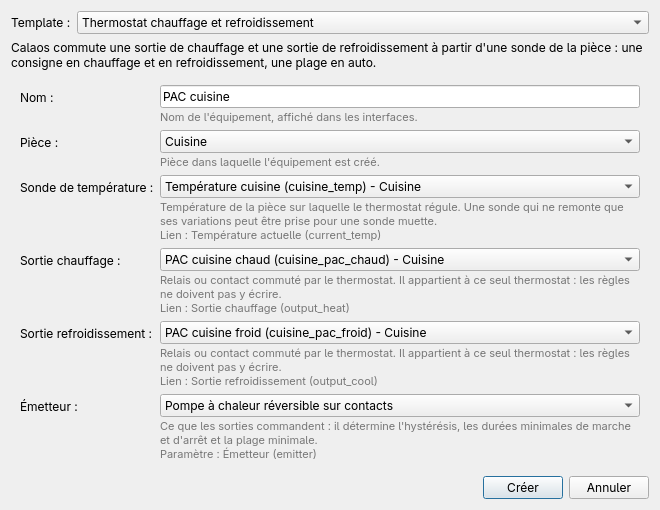This screenshot has width=660, height=510.
Task: Cancel the dialog with Annuler
Action: pos(609,487)
